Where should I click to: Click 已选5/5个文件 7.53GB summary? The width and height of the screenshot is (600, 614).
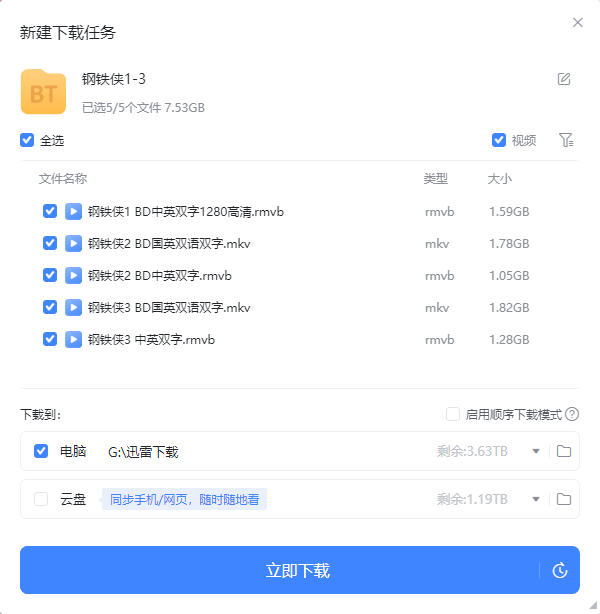pyautogui.click(x=143, y=107)
